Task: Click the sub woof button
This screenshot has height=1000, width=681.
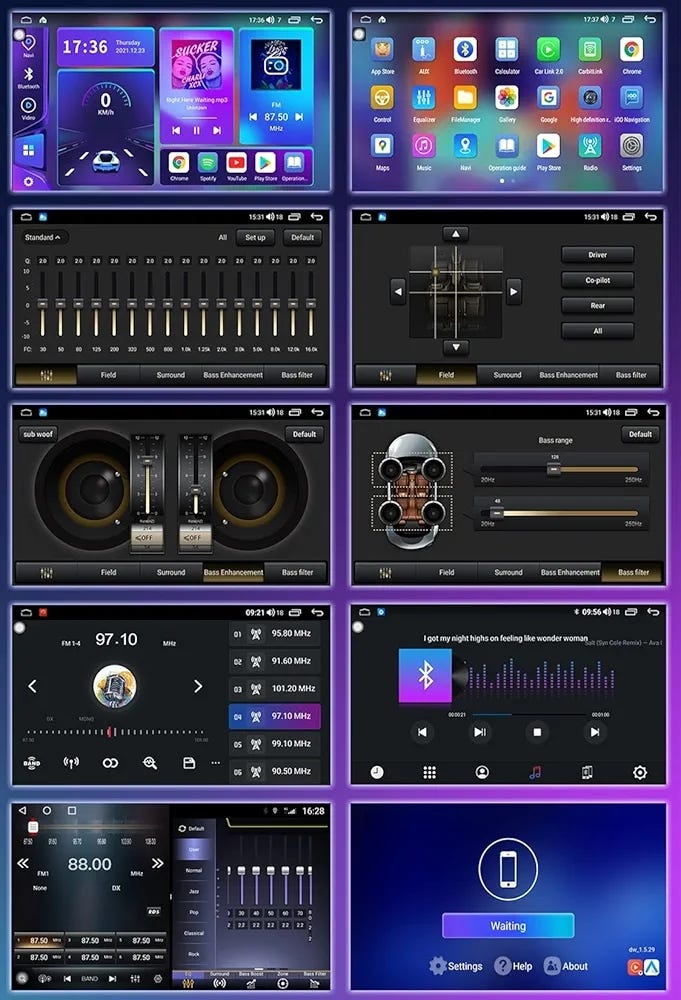Action: pyautogui.click(x=38, y=434)
